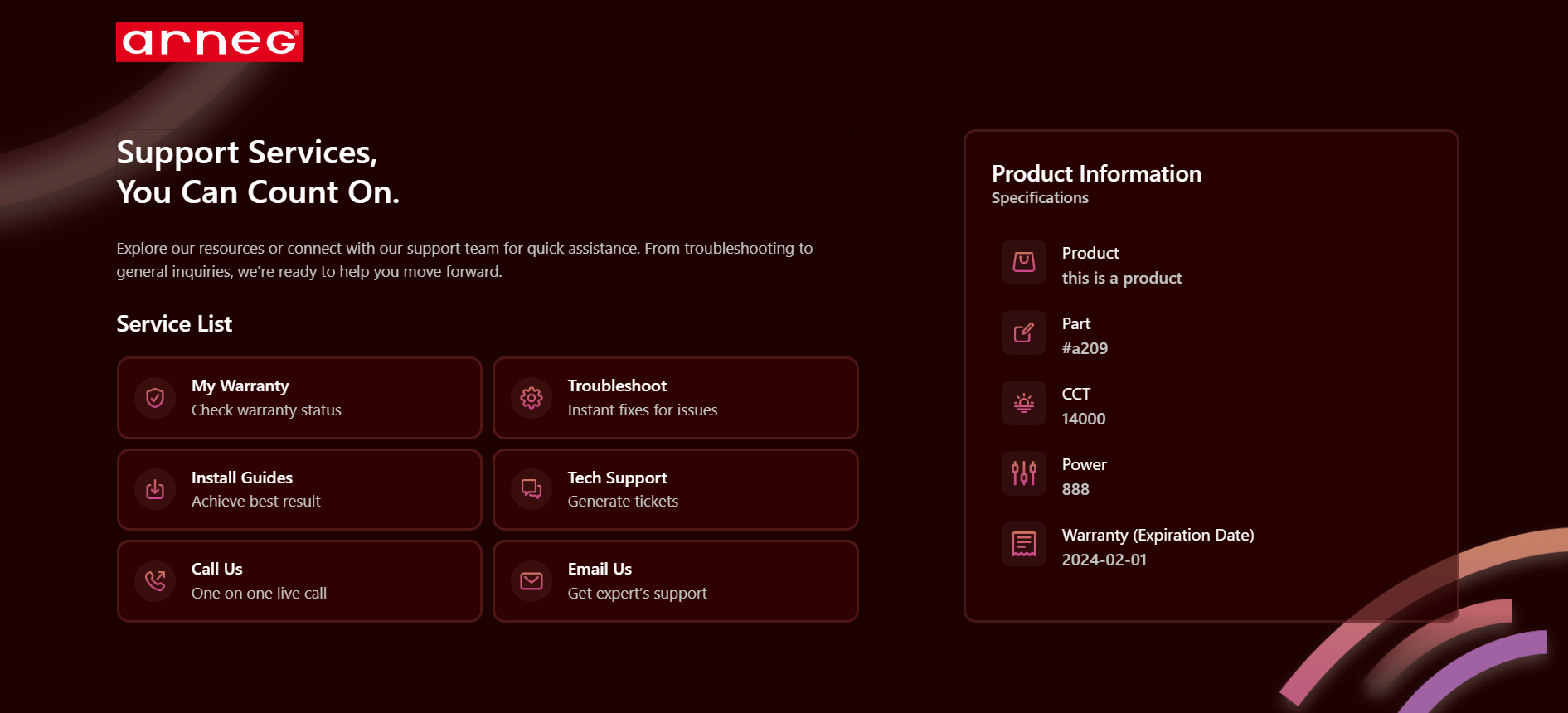Click the Arneg logo

point(209,42)
